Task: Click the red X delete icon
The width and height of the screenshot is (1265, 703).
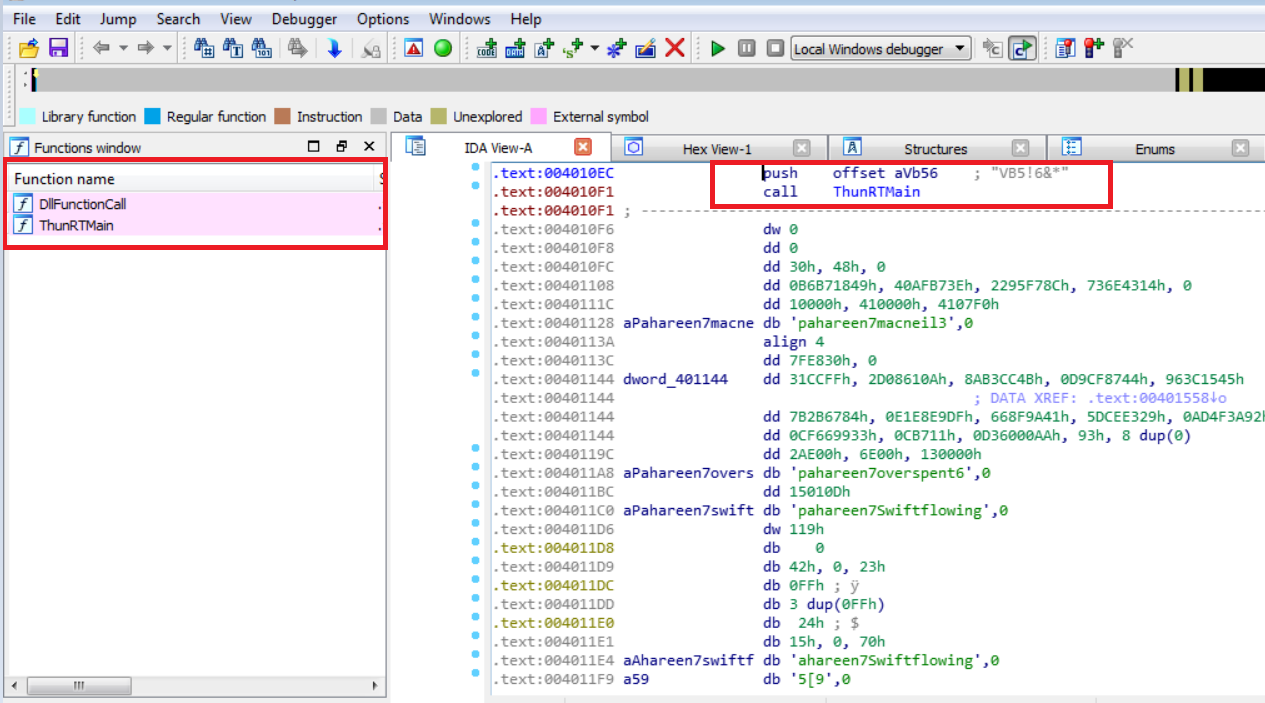Action: coord(675,48)
